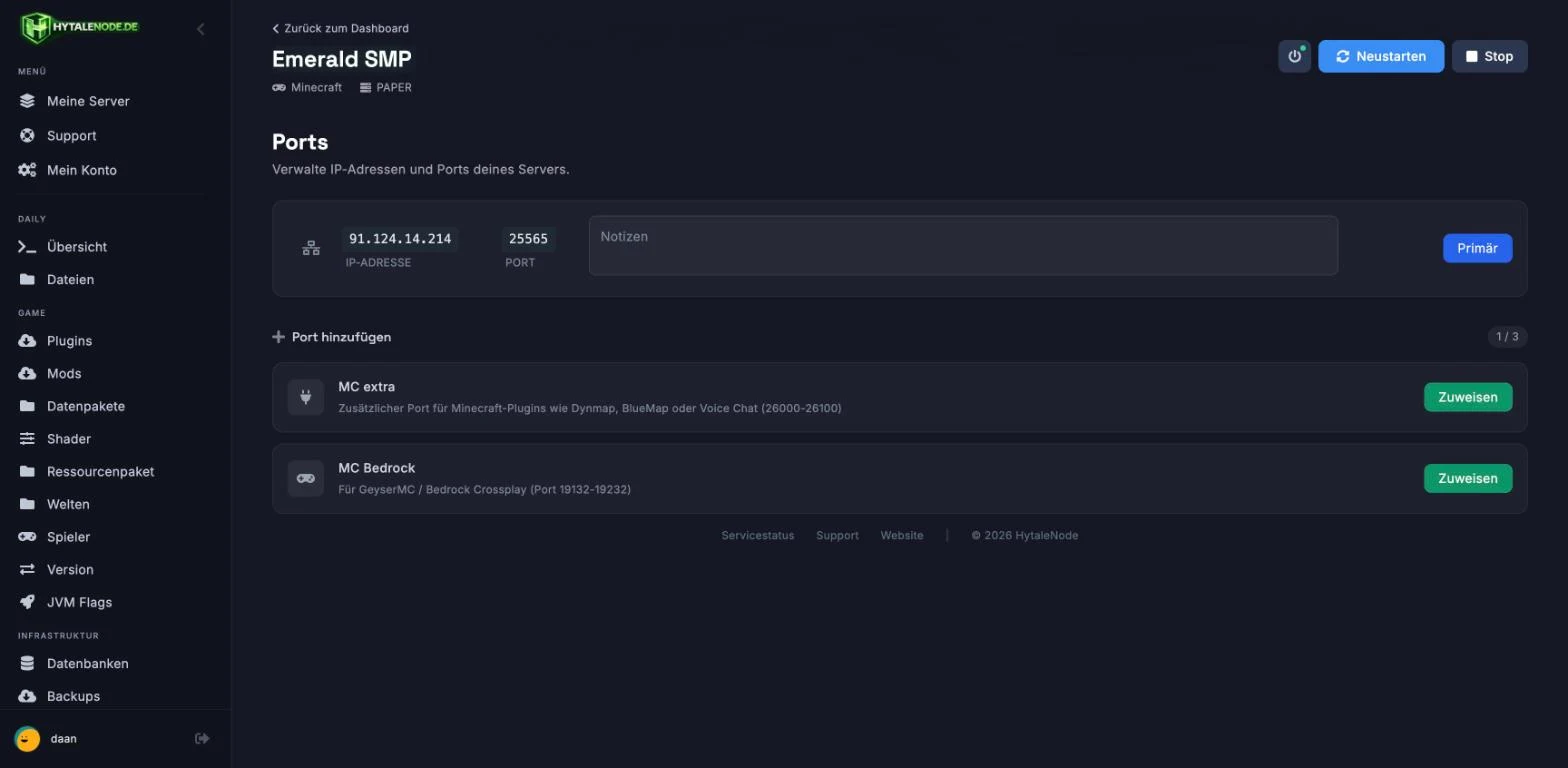Click the Primär button
Image resolution: width=1568 pixels, height=768 pixels.
pos(1477,248)
